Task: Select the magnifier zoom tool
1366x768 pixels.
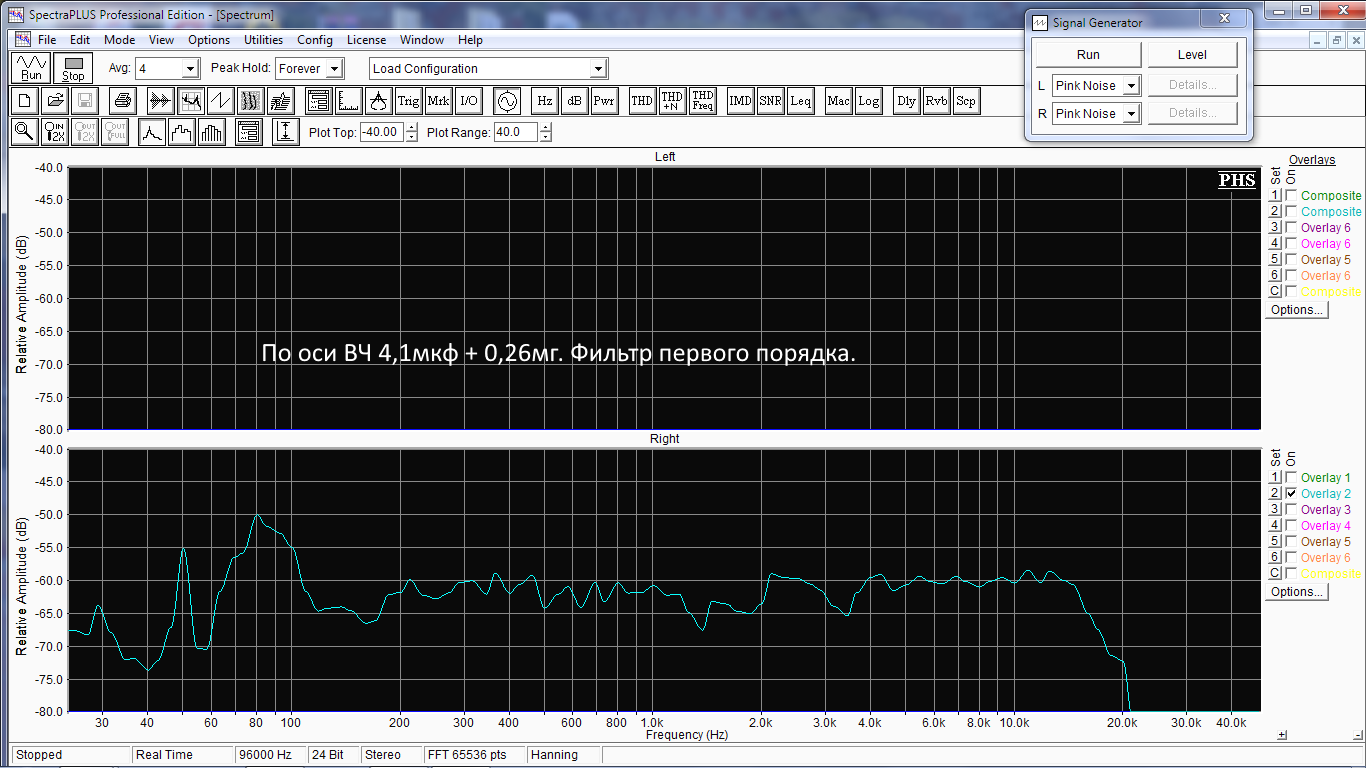Action: point(25,132)
